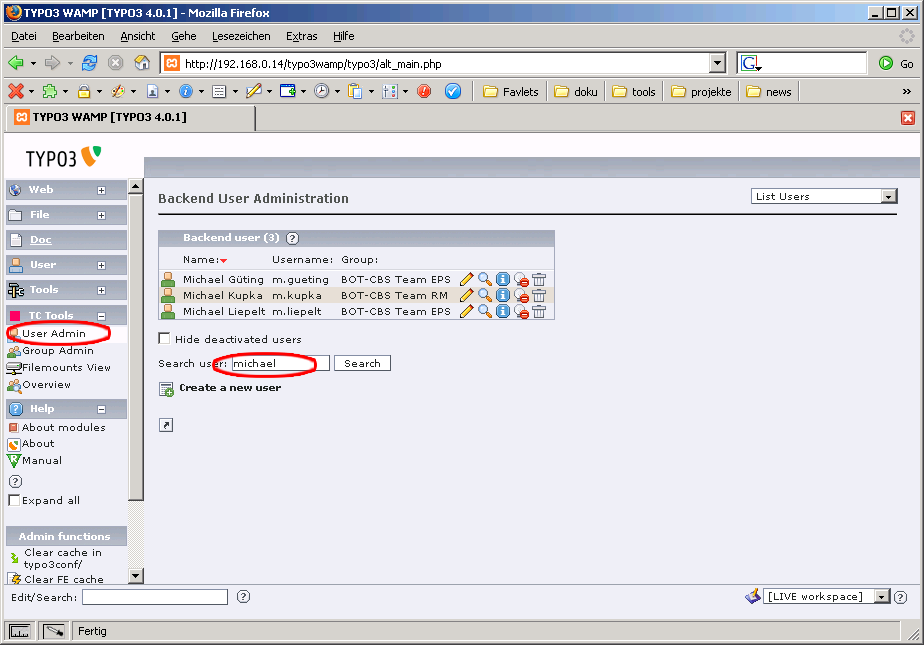The image size is (924, 645).
Task: Delete Michael Kupka via trash icon
Action: tap(539, 295)
